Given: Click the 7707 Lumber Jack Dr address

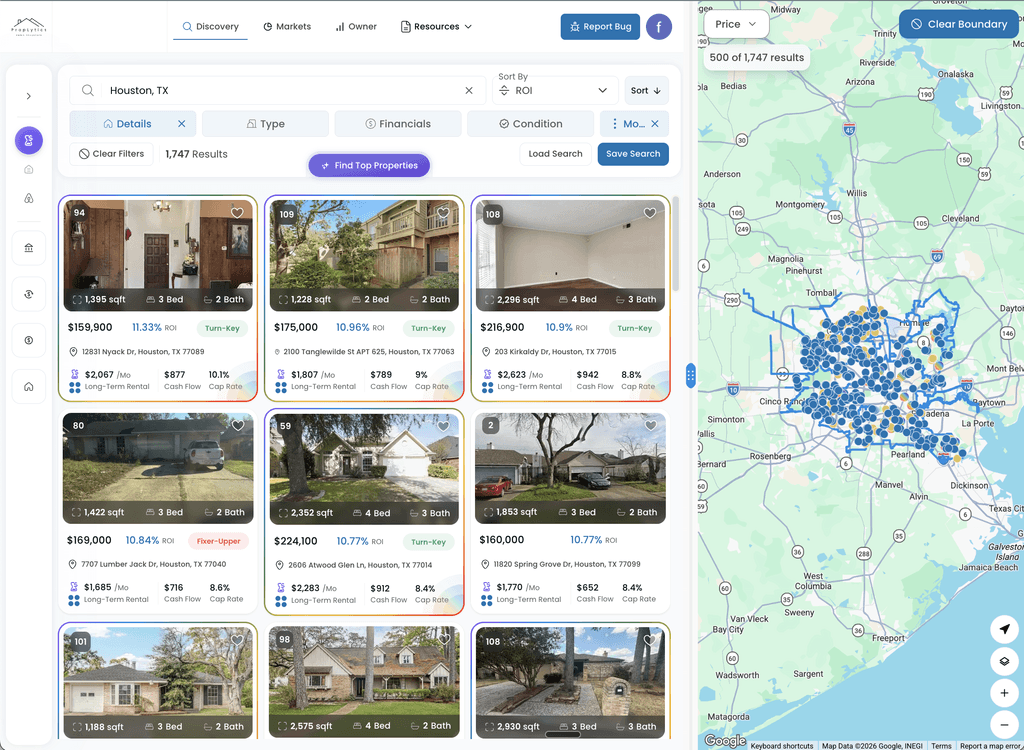Looking at the screenshot, I should 153,564.
